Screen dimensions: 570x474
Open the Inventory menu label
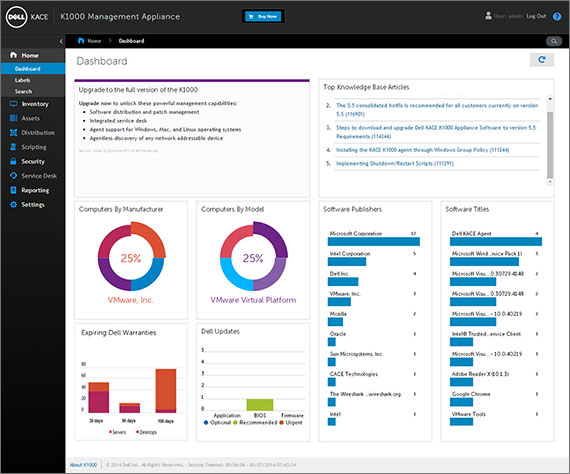pyautogui.click(x=35, y=104)
